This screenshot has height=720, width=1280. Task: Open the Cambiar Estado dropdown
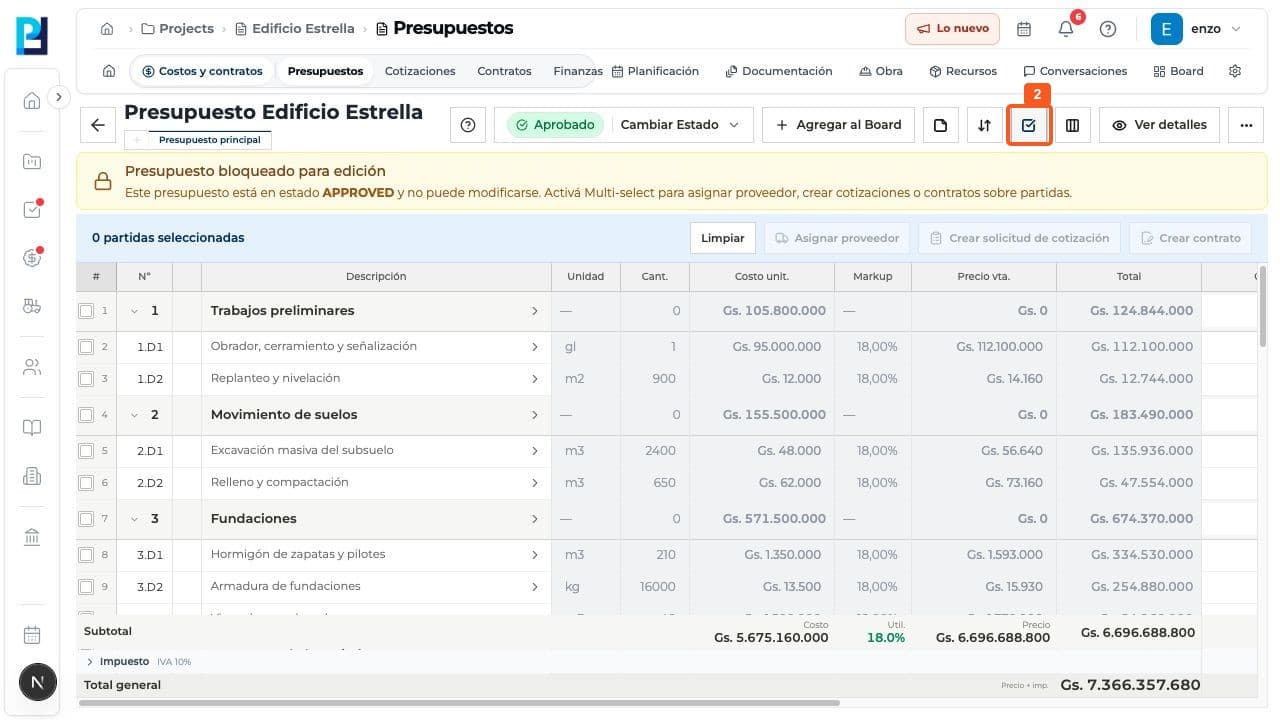[x=680, y=125]
